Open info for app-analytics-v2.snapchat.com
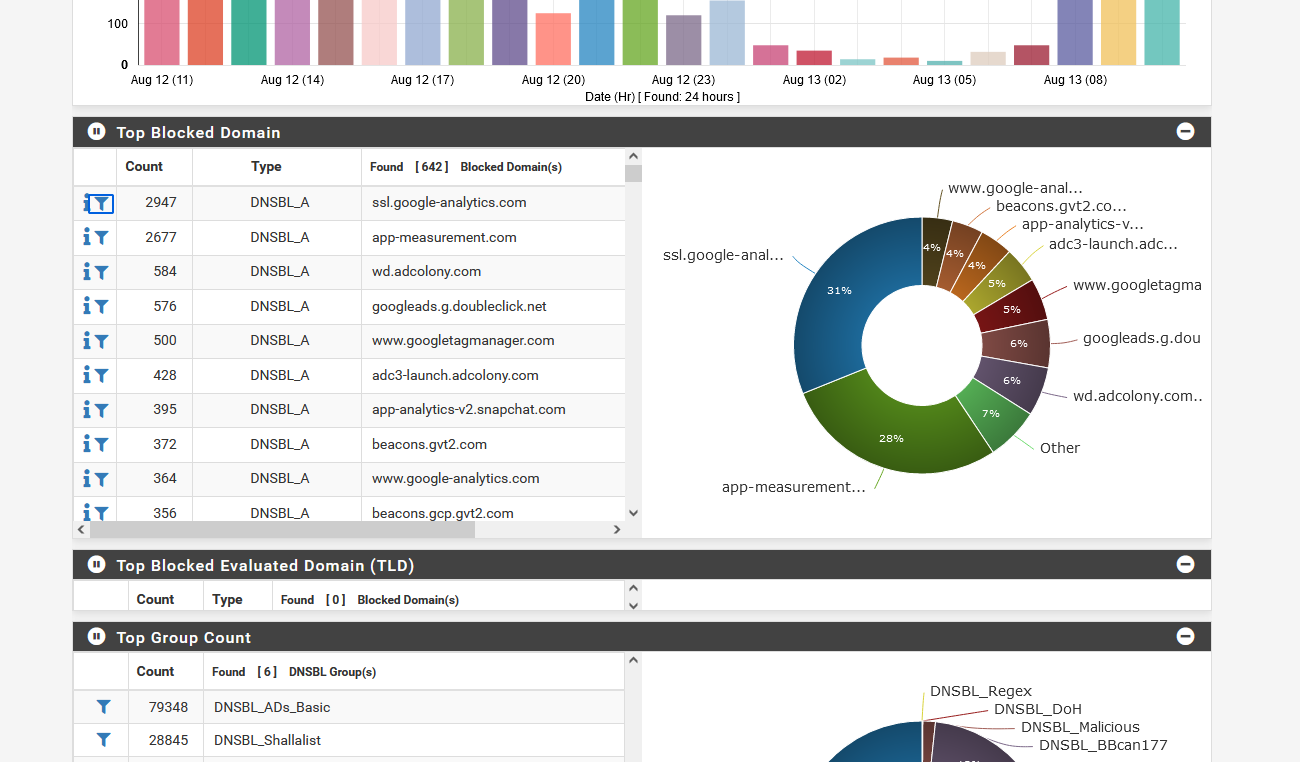Viewport: 1300px width, 762px height. pos(87,410)
